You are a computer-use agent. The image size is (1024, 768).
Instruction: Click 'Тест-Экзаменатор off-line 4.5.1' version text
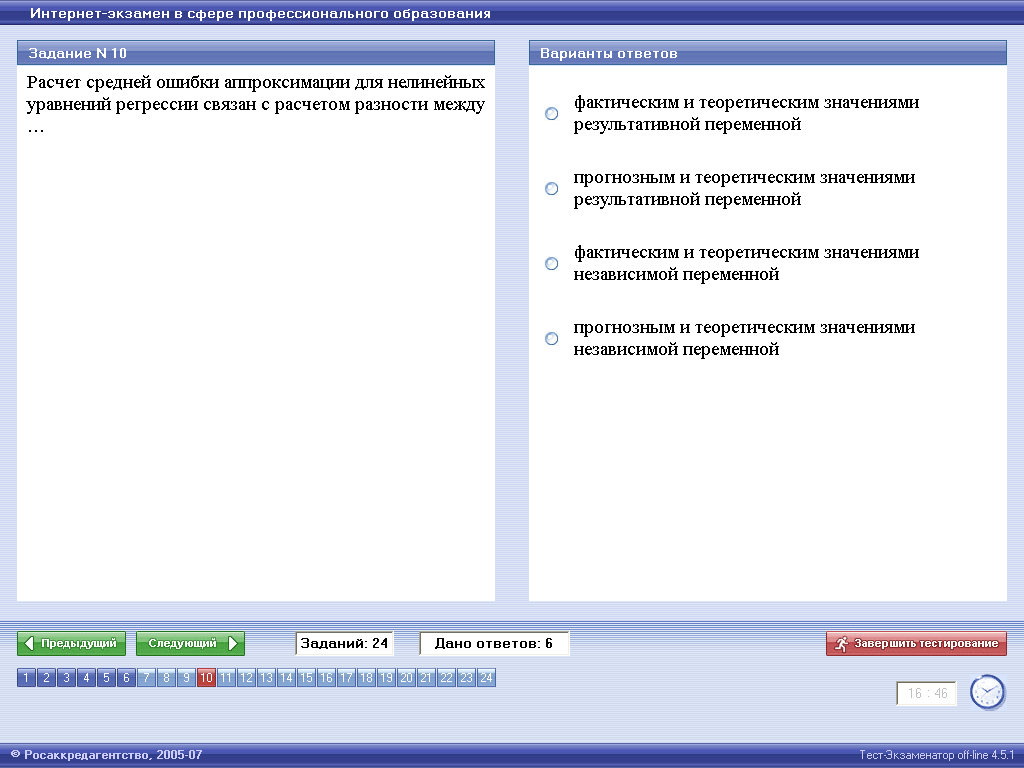coord(936,755)
